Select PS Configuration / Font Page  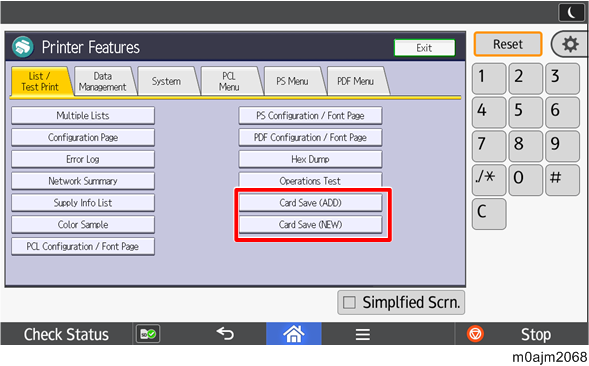tap(310, 116)
